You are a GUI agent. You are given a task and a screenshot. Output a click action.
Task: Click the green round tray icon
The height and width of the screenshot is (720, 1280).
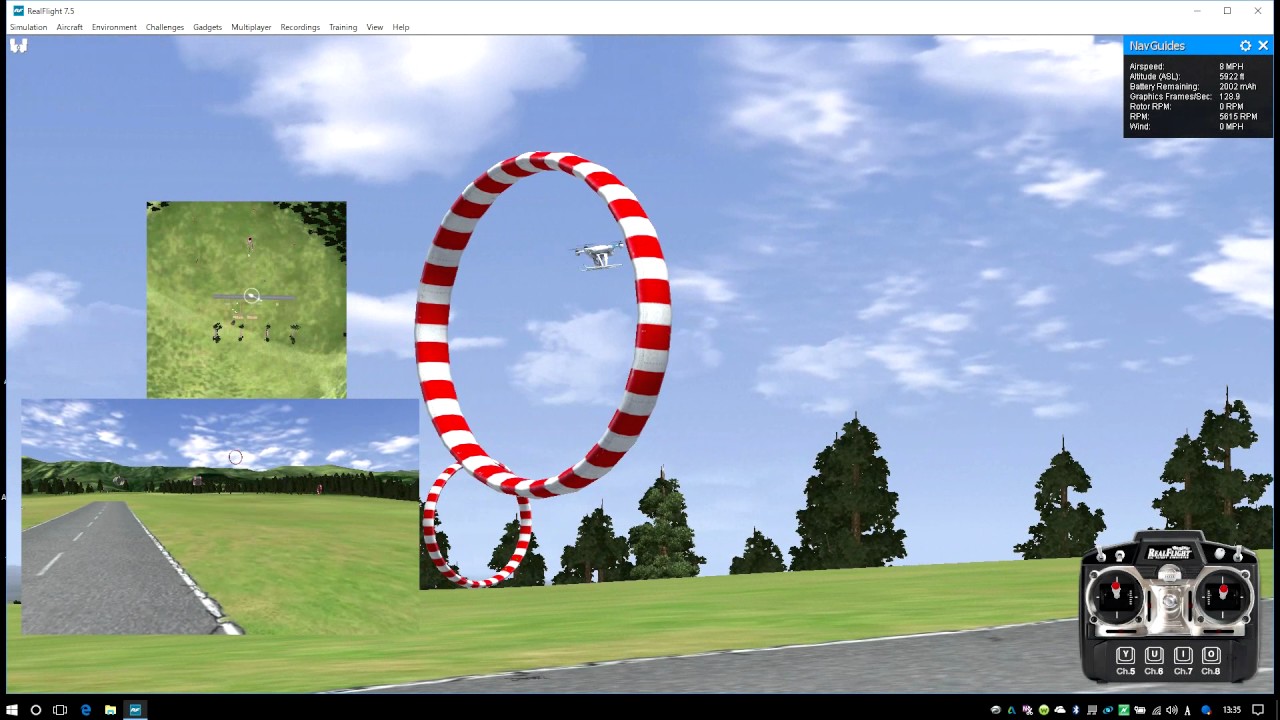pyautogui.click(x=1044, y=710)
